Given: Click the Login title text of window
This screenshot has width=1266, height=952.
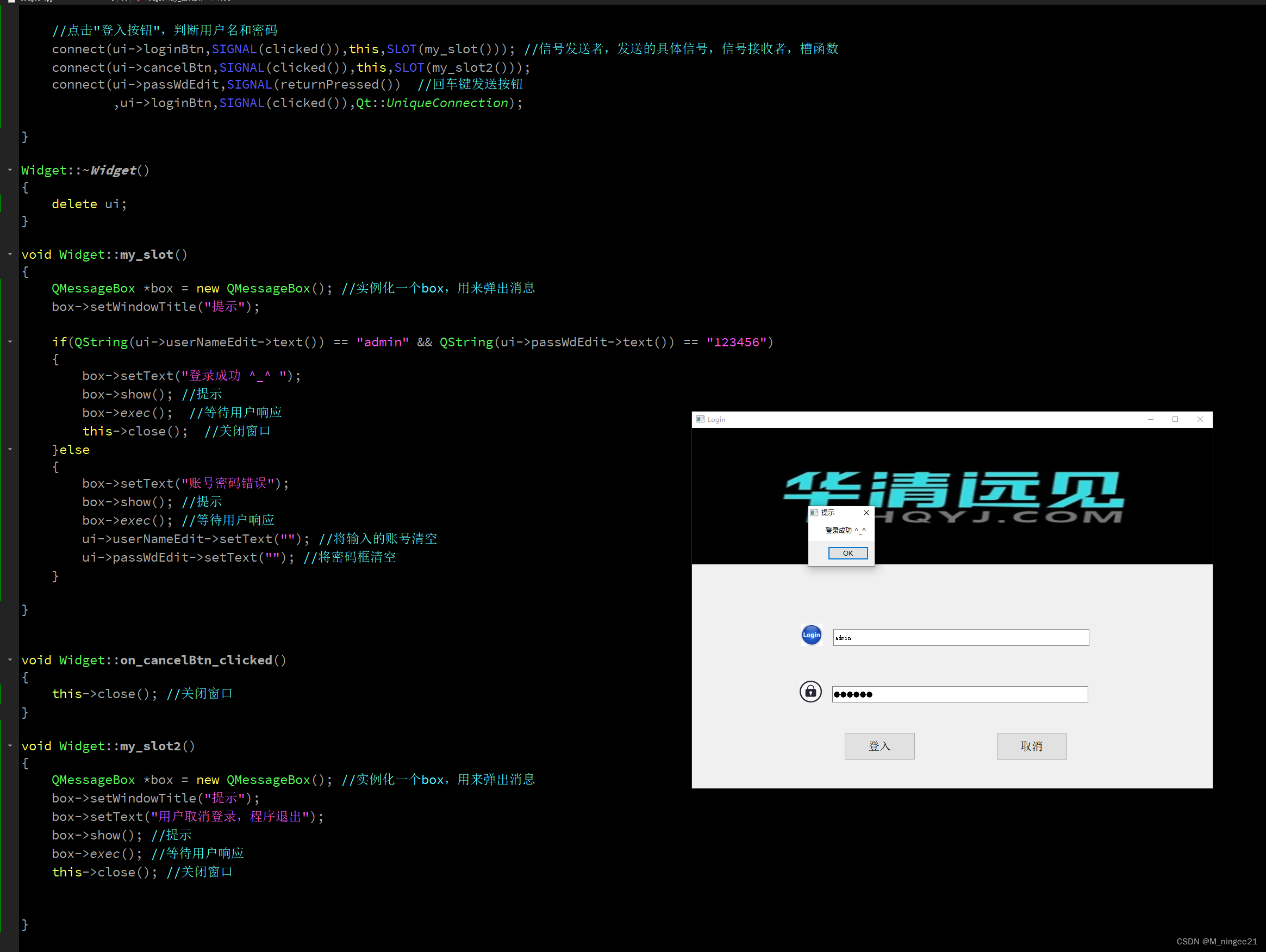Looking at the screenshot, I should [716, 419].
